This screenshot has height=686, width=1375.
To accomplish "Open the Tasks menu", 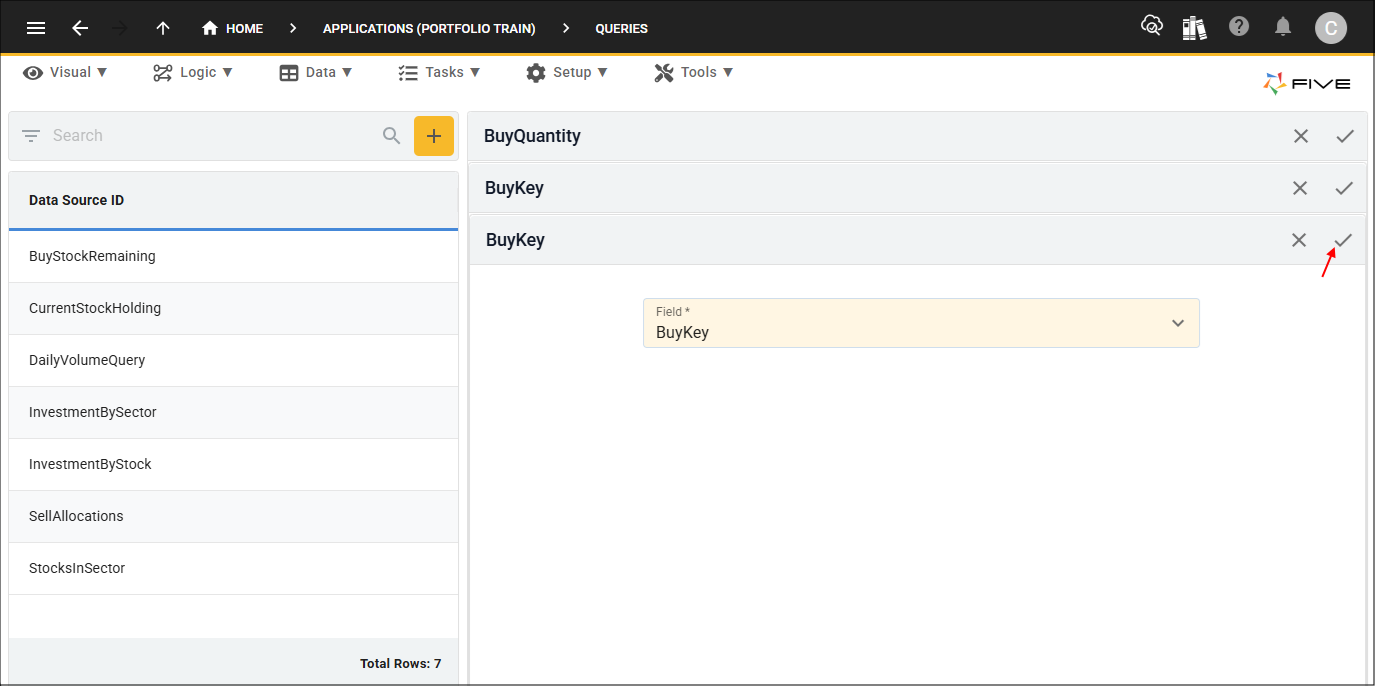I will click(439, 72).
